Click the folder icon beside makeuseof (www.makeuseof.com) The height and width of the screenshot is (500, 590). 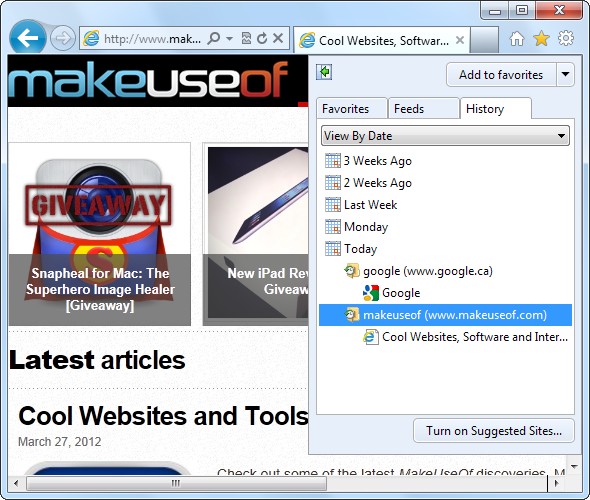coord(352,315)
